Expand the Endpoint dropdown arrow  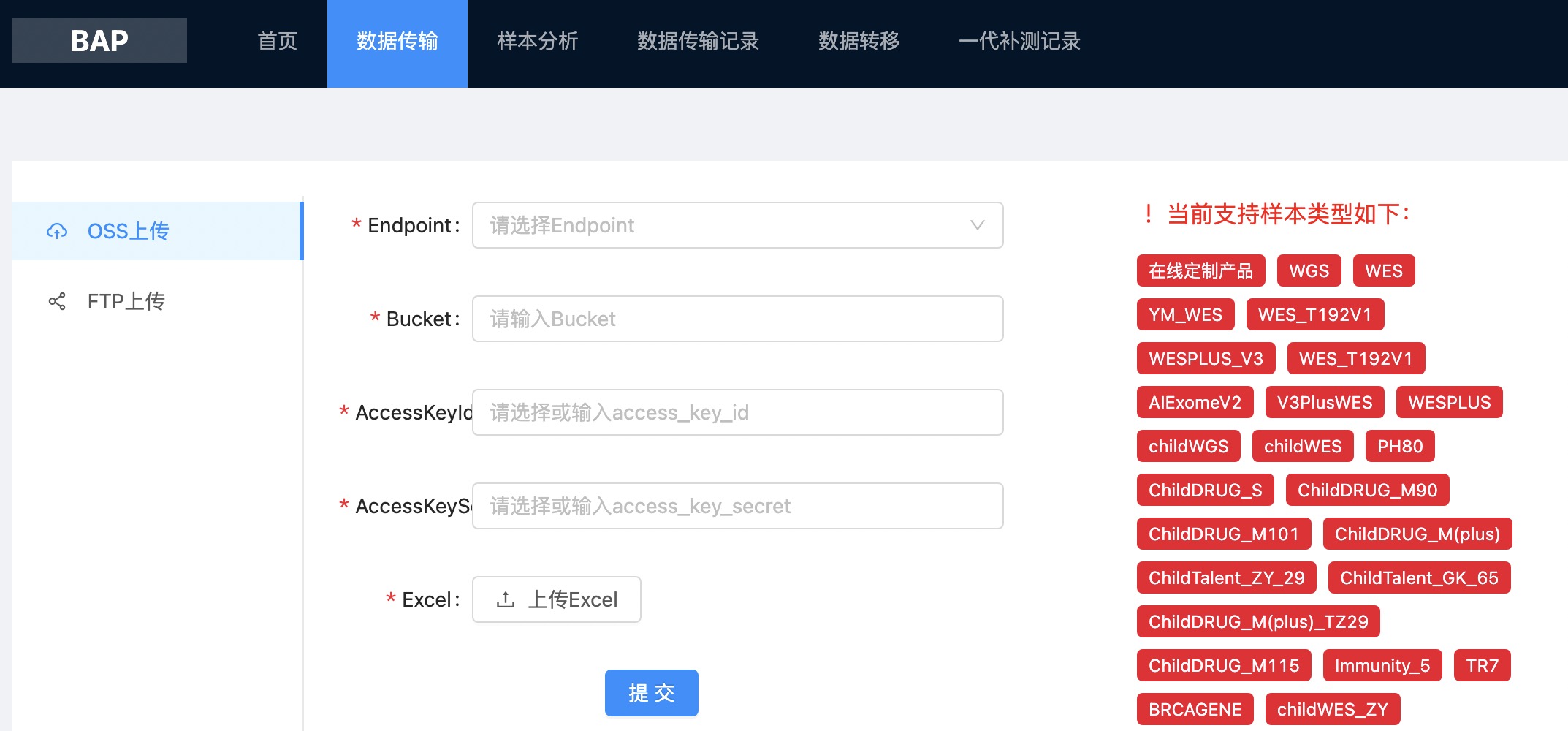point(977,225)
